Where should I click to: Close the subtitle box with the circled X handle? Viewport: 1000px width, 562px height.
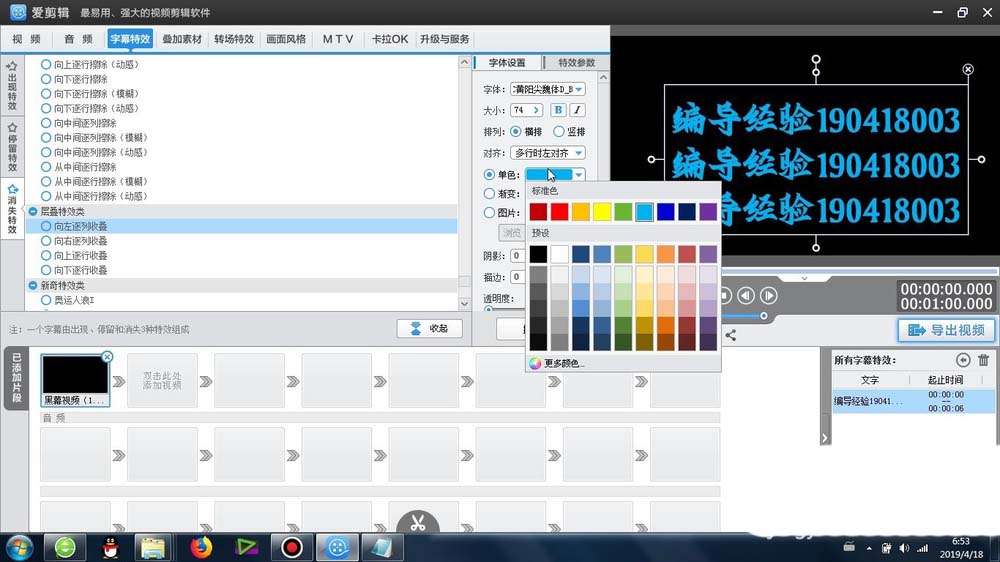click(967, 69)
